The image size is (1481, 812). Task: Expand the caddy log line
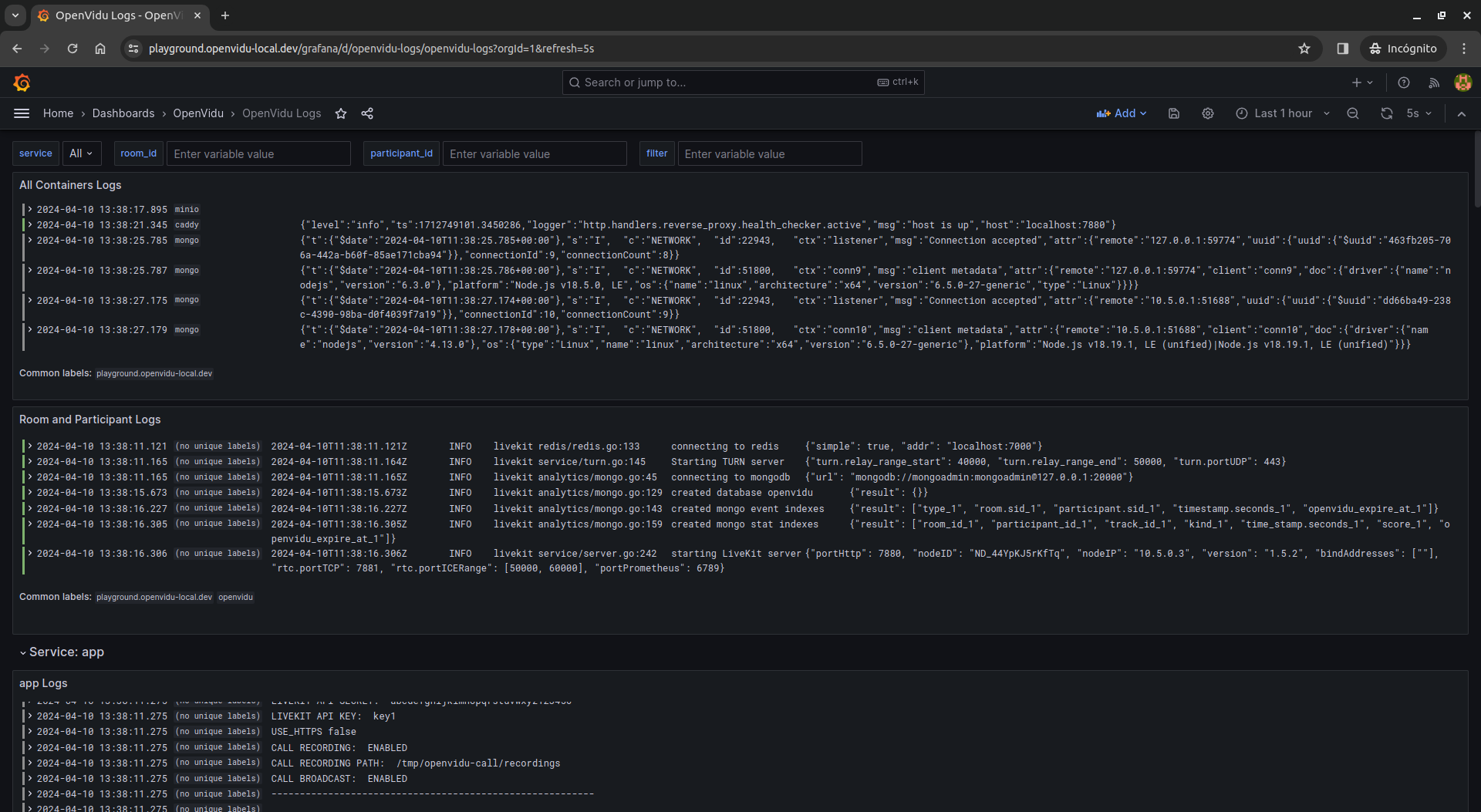29,225
